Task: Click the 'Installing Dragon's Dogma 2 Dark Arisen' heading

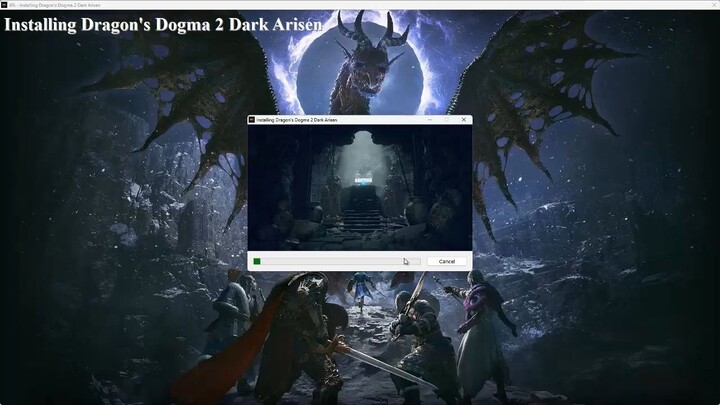Action: tap(163, 24)
